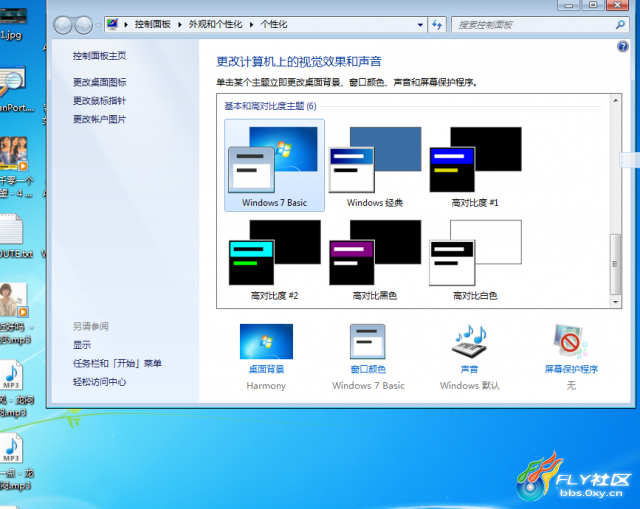
Task: Click the 窗口颜色 link
Action: click(368, 369)
